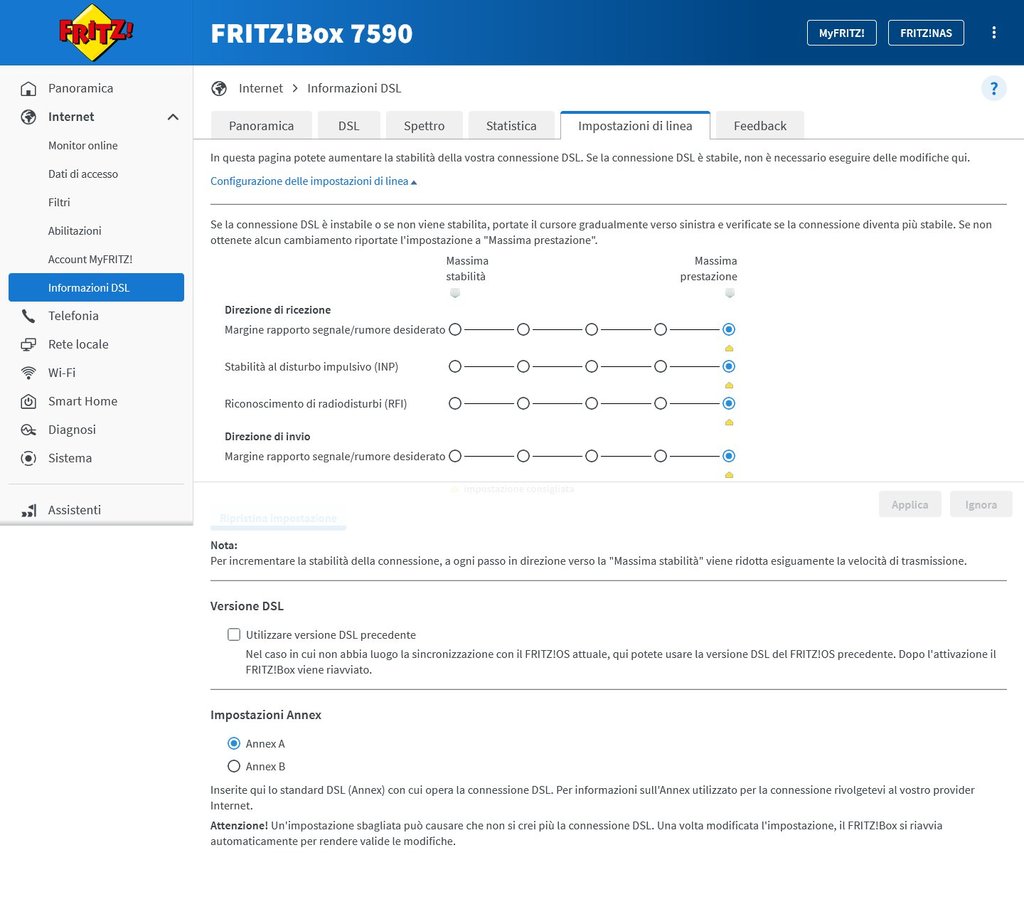Click the Wi-Fi signal icon
This screenshot has height=914, width=1024.
[x=28, y=373]
